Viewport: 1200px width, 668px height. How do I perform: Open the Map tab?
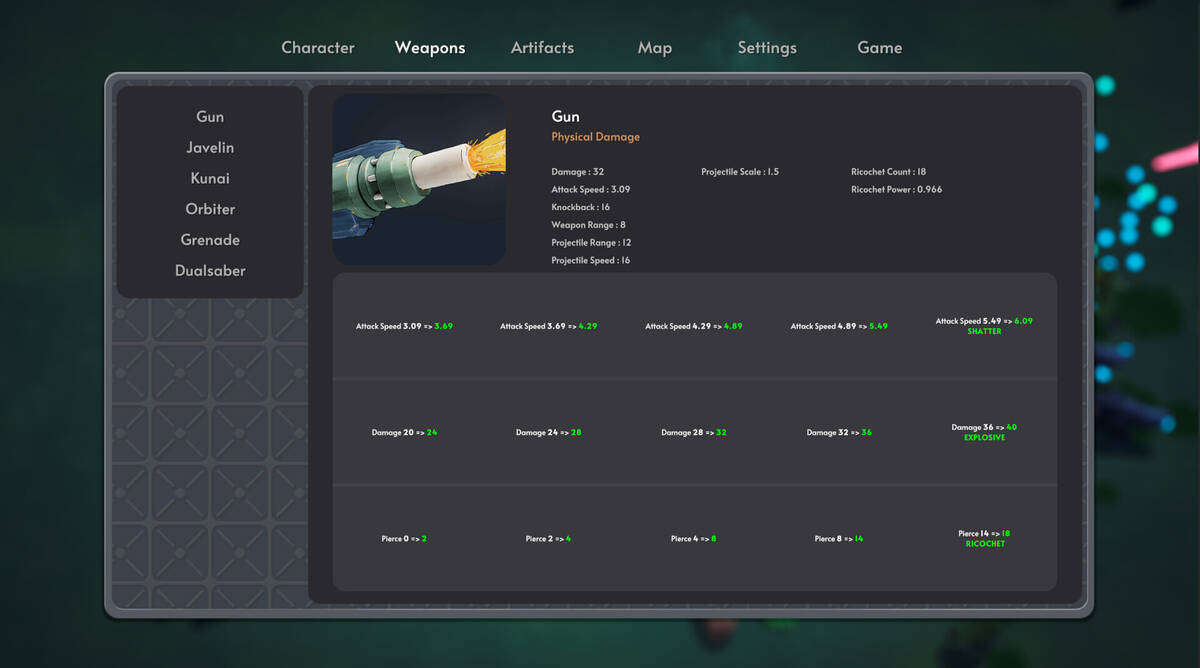[655, 48]
